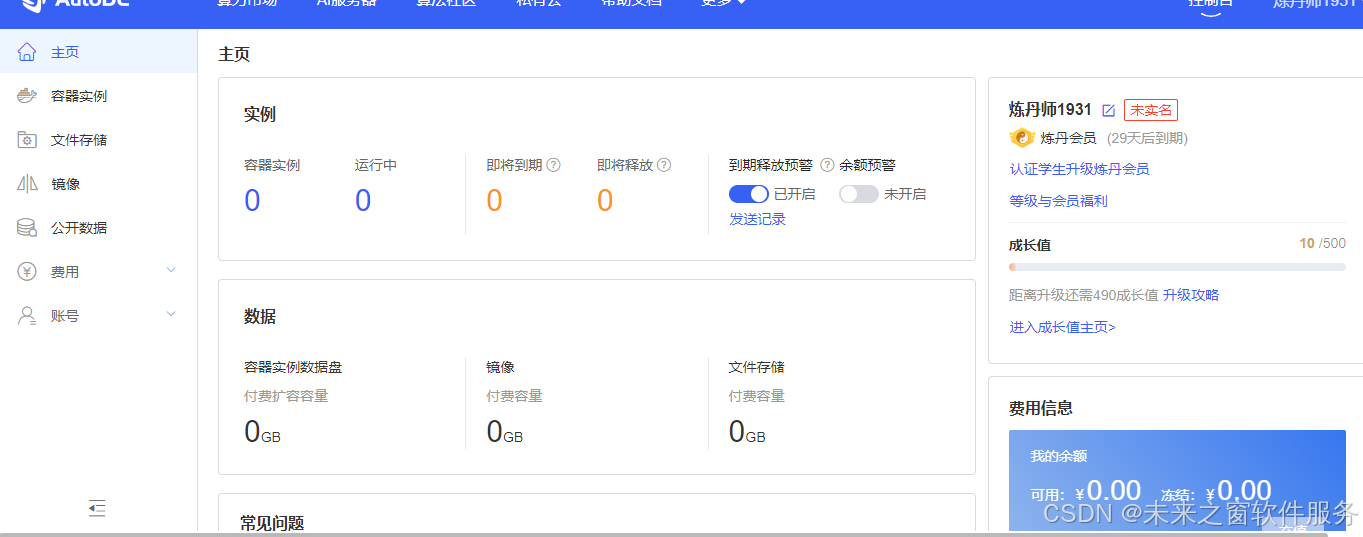This screenshot has height=537, width=1363.
Task: Click the home icon beside 主页 in sidebar
Action: pos(27,52)
